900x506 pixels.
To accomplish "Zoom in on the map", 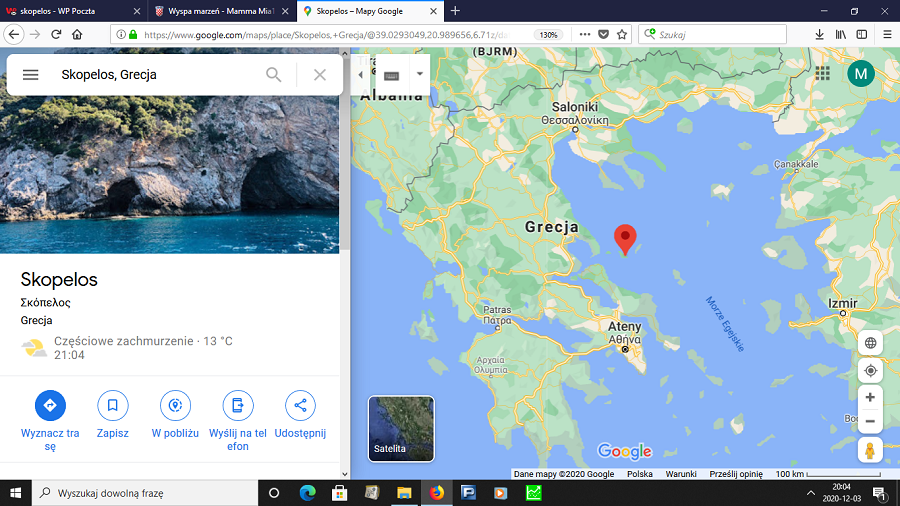I will [870, 397].
